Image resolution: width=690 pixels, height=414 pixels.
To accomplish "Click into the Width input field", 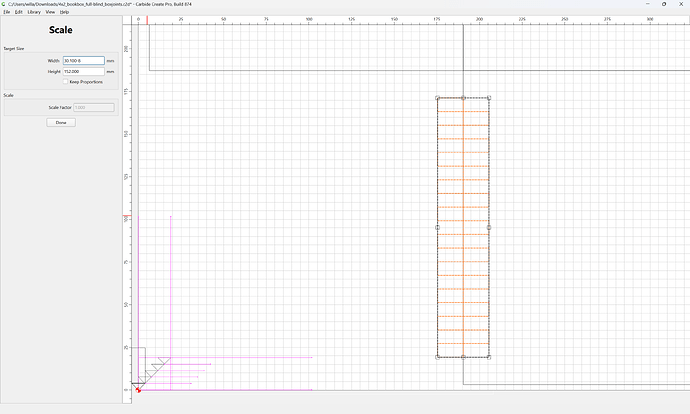I will (84, 61).
